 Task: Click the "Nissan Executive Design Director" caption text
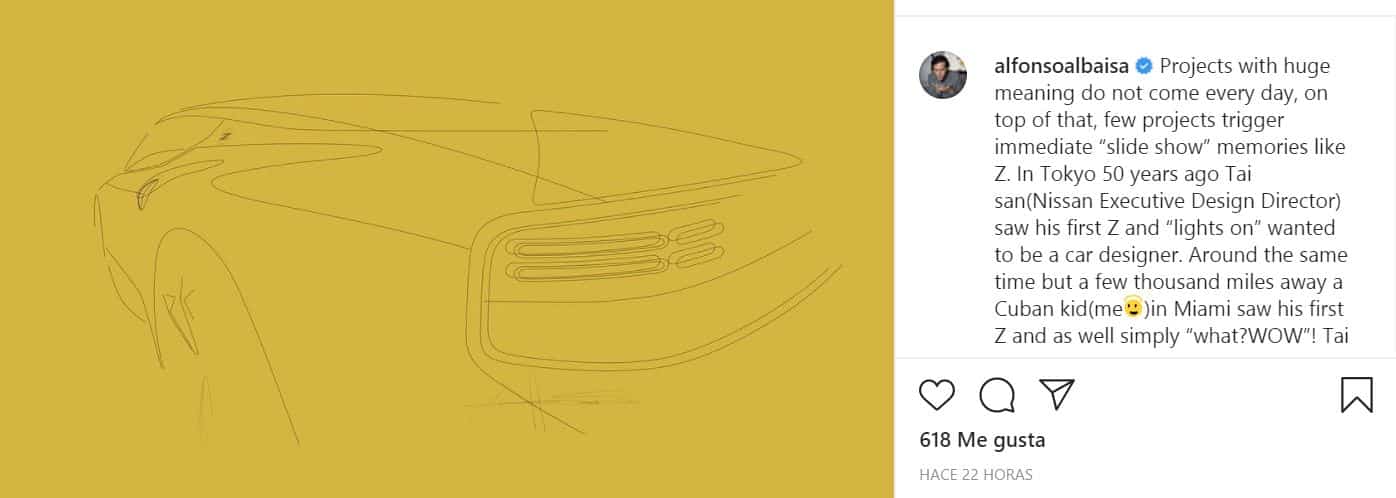[1183, 202]
